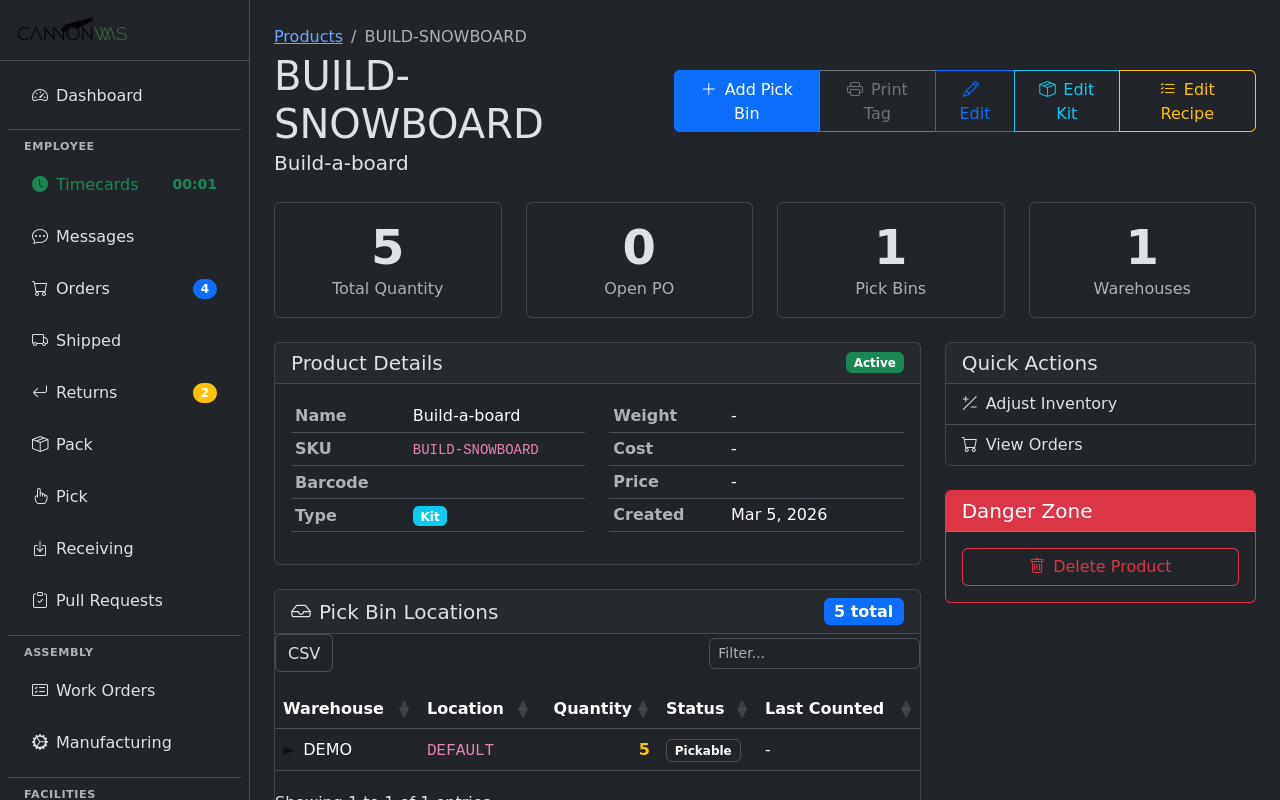The height and width of the screenshot is (800, 1280).
Task: Sort the Last Counted column
Action: pyautogui.click(x=824, y=708)
